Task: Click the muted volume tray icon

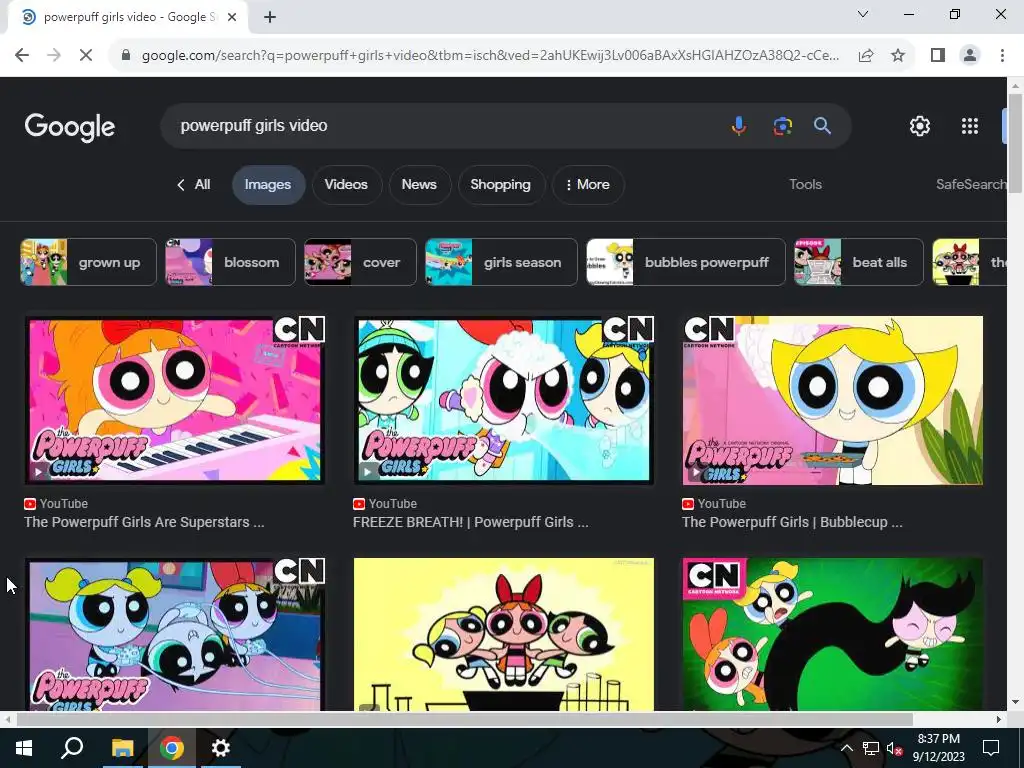Action: [895, 748]
